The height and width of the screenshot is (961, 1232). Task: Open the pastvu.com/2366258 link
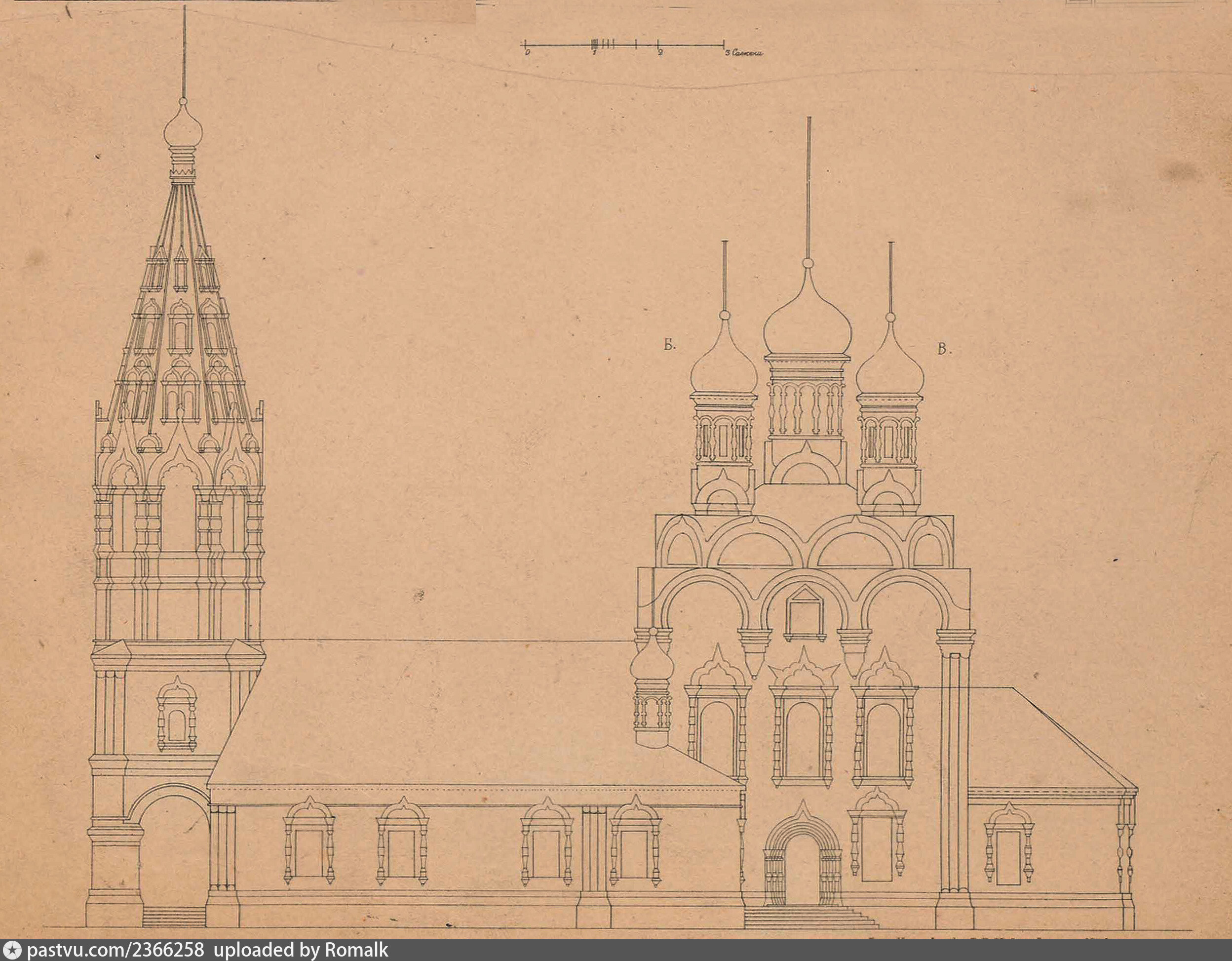point(115,950)
